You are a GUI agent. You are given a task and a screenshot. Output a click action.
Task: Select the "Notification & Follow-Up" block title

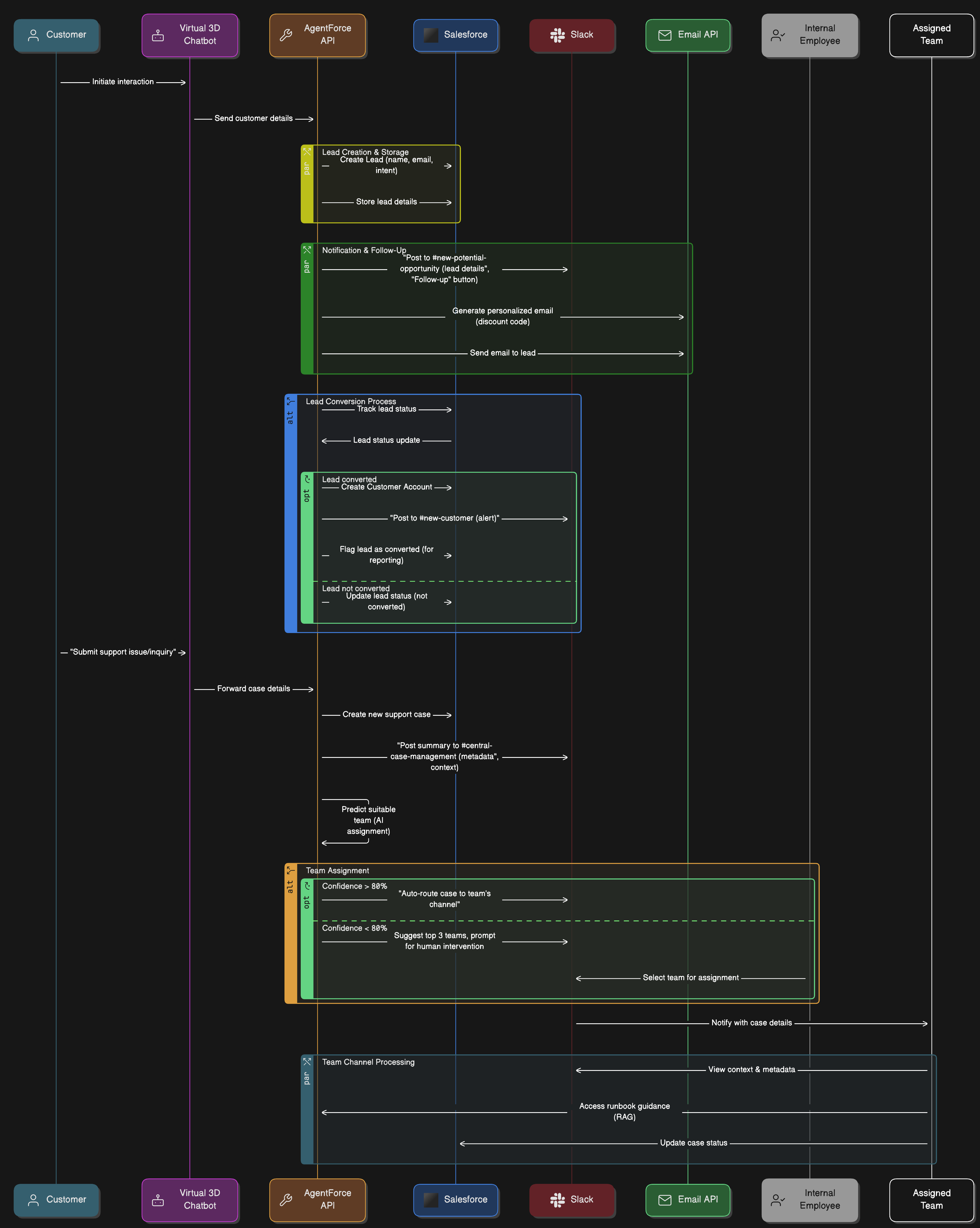[x=364, y=250]
